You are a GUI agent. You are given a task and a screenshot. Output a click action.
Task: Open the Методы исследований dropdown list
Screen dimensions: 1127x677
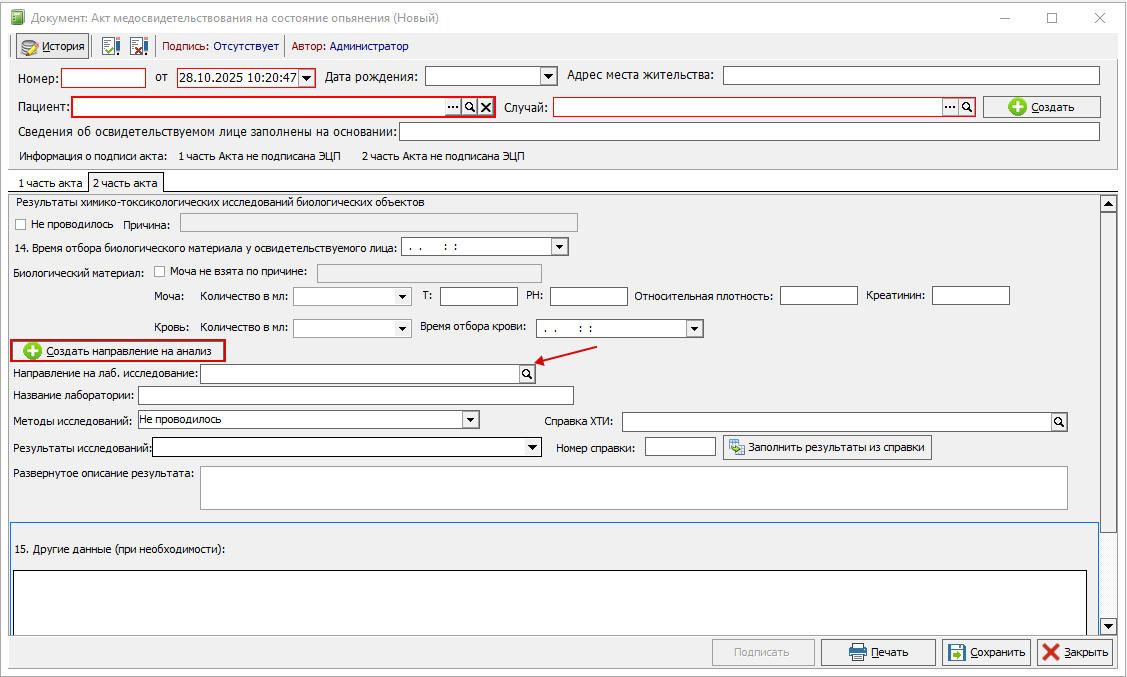(x=471, y=420)
